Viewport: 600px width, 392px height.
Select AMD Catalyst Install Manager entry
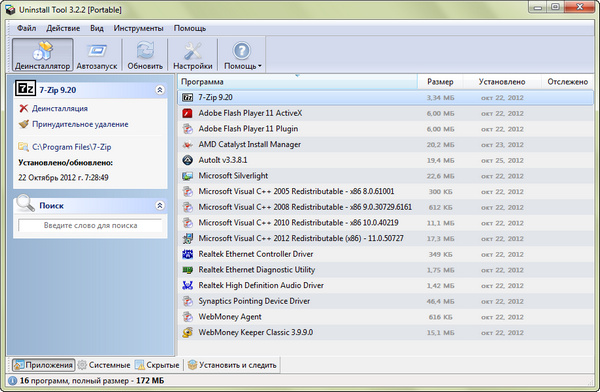(386, 145)
